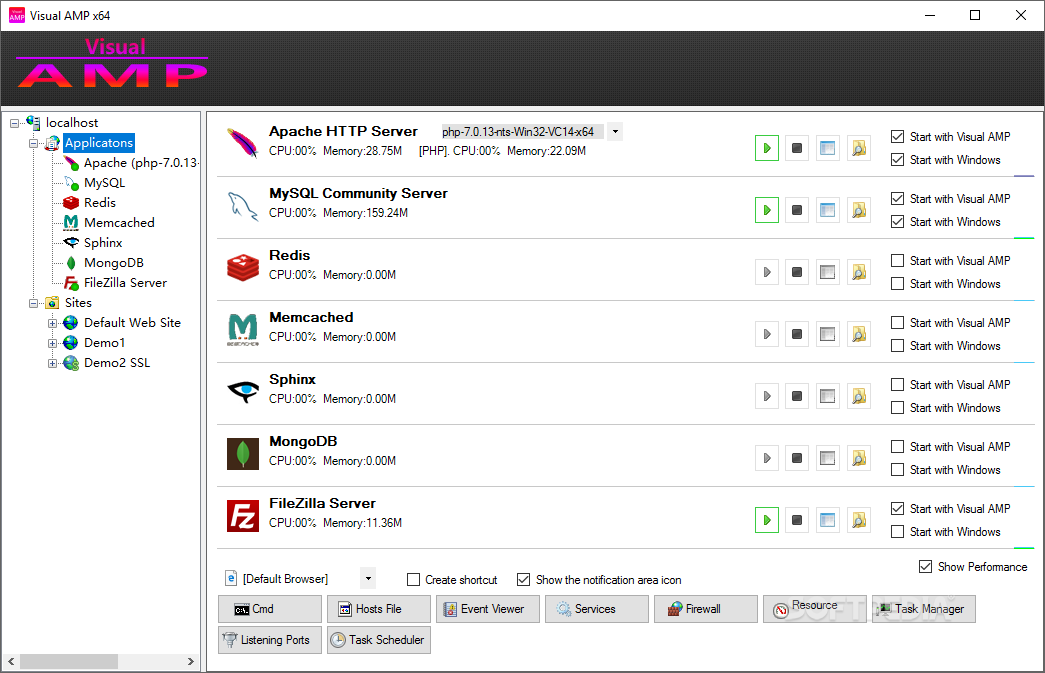
Task: Open MySQL Community Server window icon
Action: click(827, 210)
